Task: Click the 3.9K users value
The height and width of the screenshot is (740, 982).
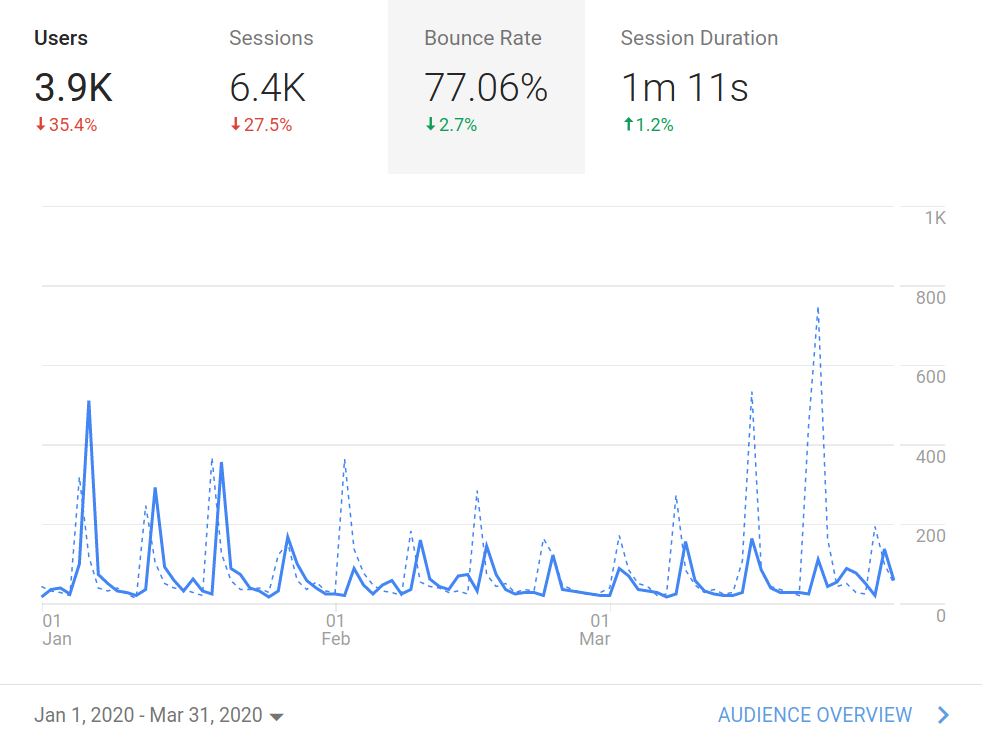Action: [x=73, y=87]
